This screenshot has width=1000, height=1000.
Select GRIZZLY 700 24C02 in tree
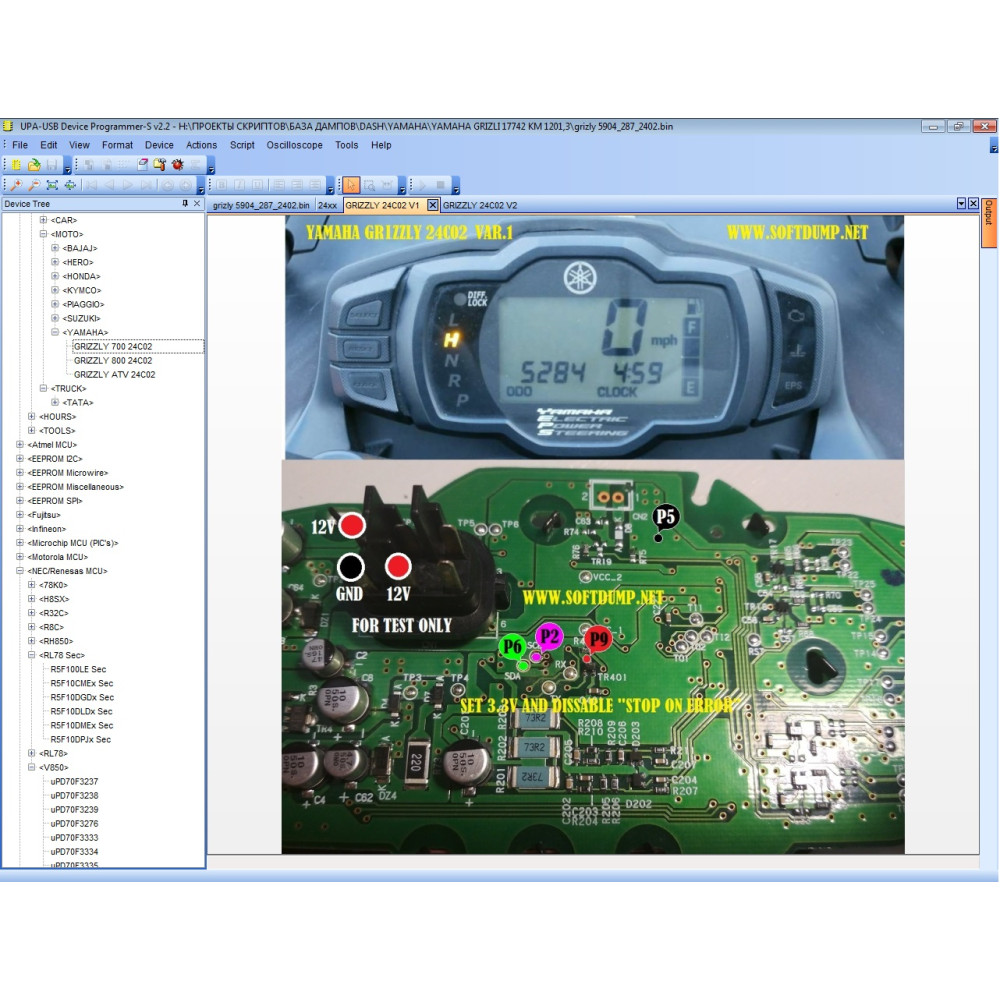point(113,346)
